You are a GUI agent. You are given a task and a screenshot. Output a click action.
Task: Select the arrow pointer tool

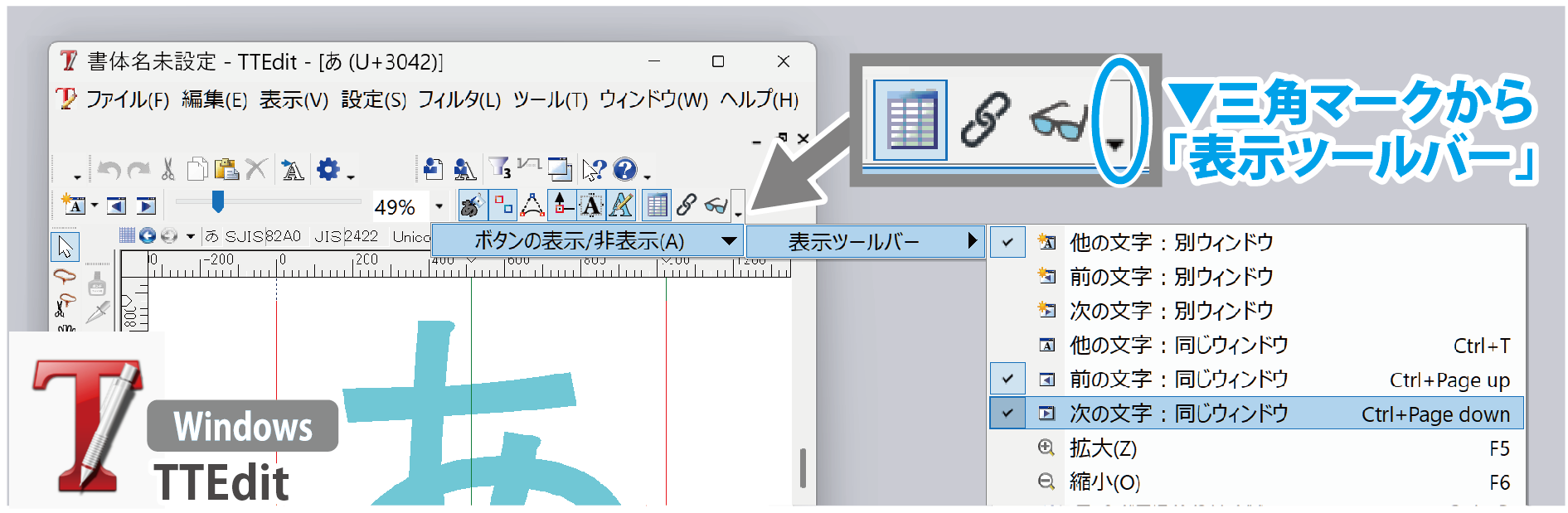tap(66, 247)
